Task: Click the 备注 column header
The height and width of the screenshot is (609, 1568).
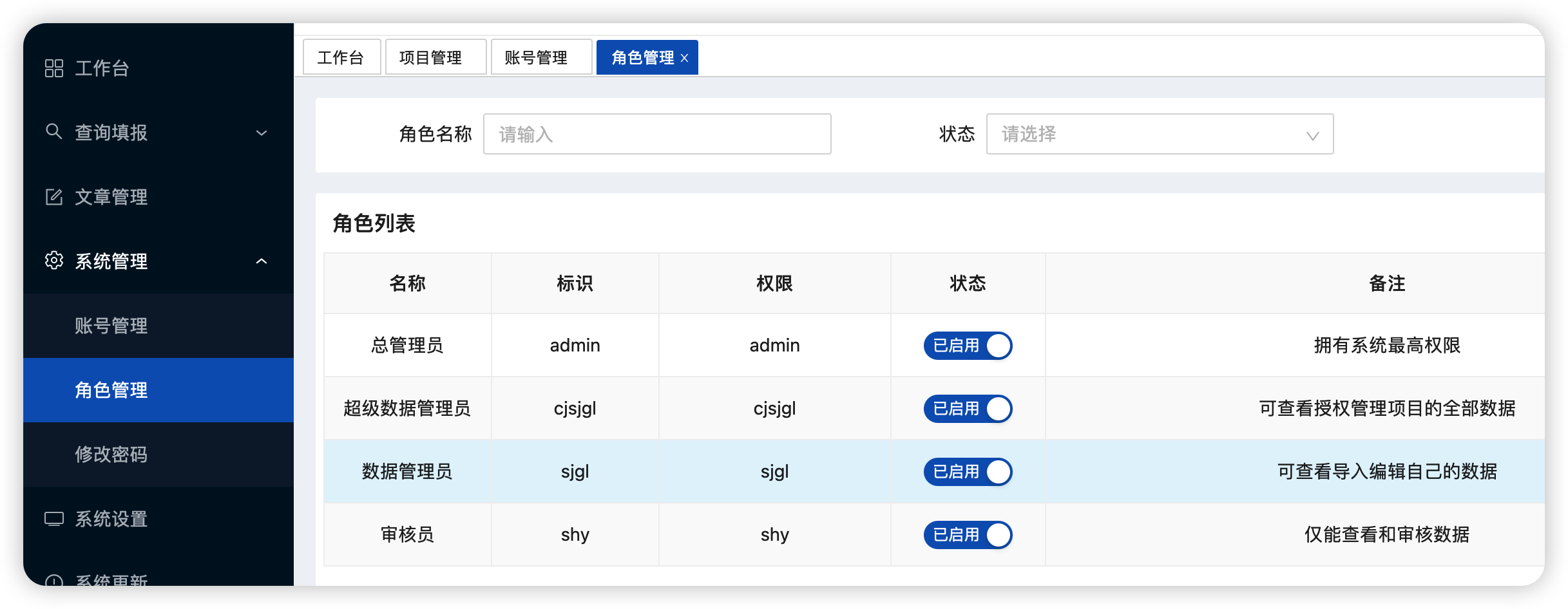Action: pyautogui.click(x=1387, y=283)
